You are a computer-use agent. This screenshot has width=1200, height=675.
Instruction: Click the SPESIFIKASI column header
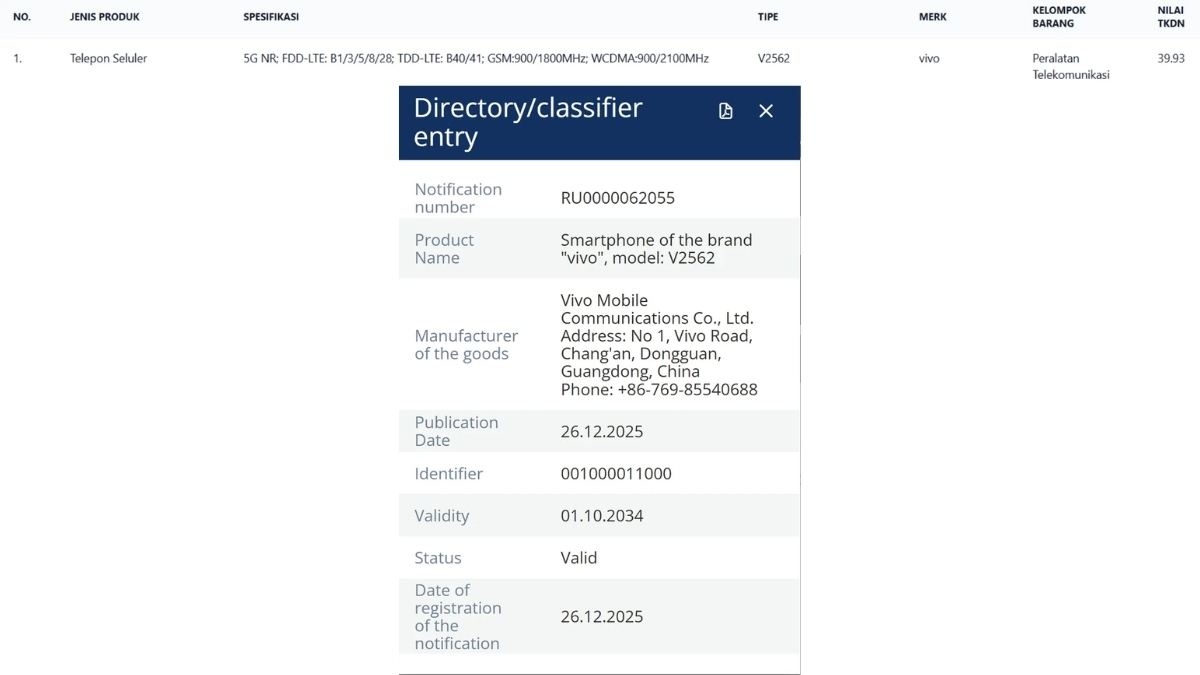tap(271, 17)
